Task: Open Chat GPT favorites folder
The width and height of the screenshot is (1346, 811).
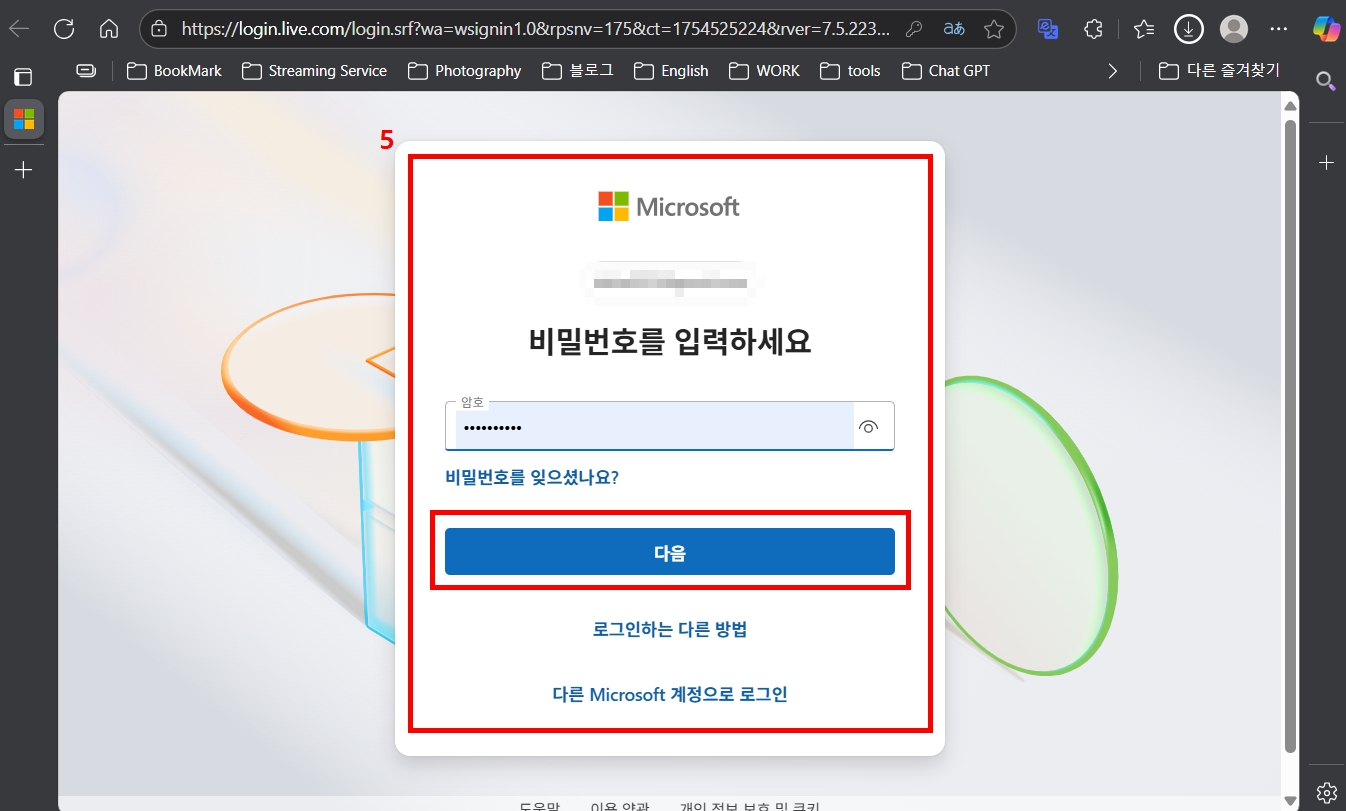Action: 945,70
